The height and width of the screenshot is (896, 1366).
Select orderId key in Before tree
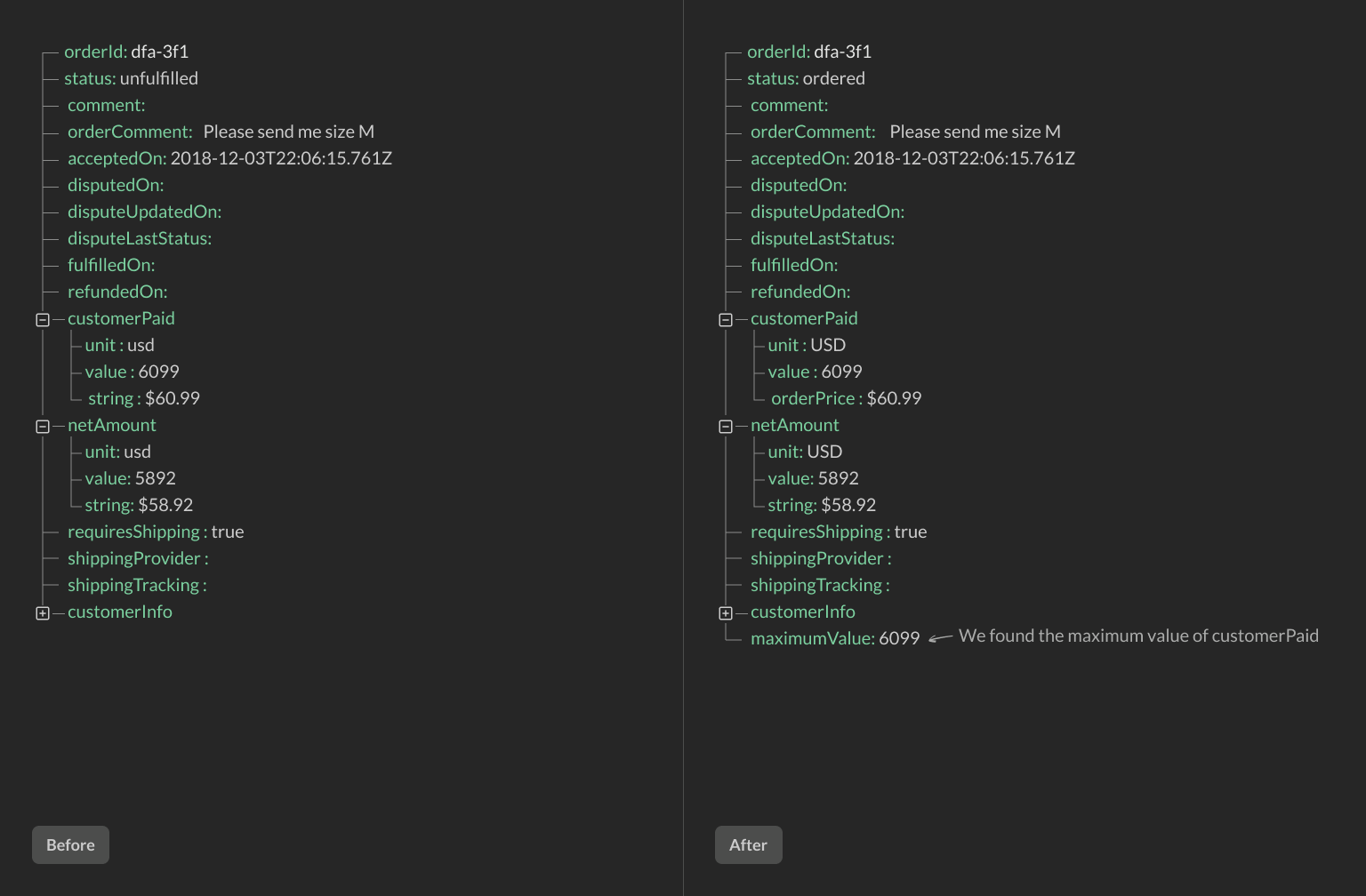pos(94,52)
